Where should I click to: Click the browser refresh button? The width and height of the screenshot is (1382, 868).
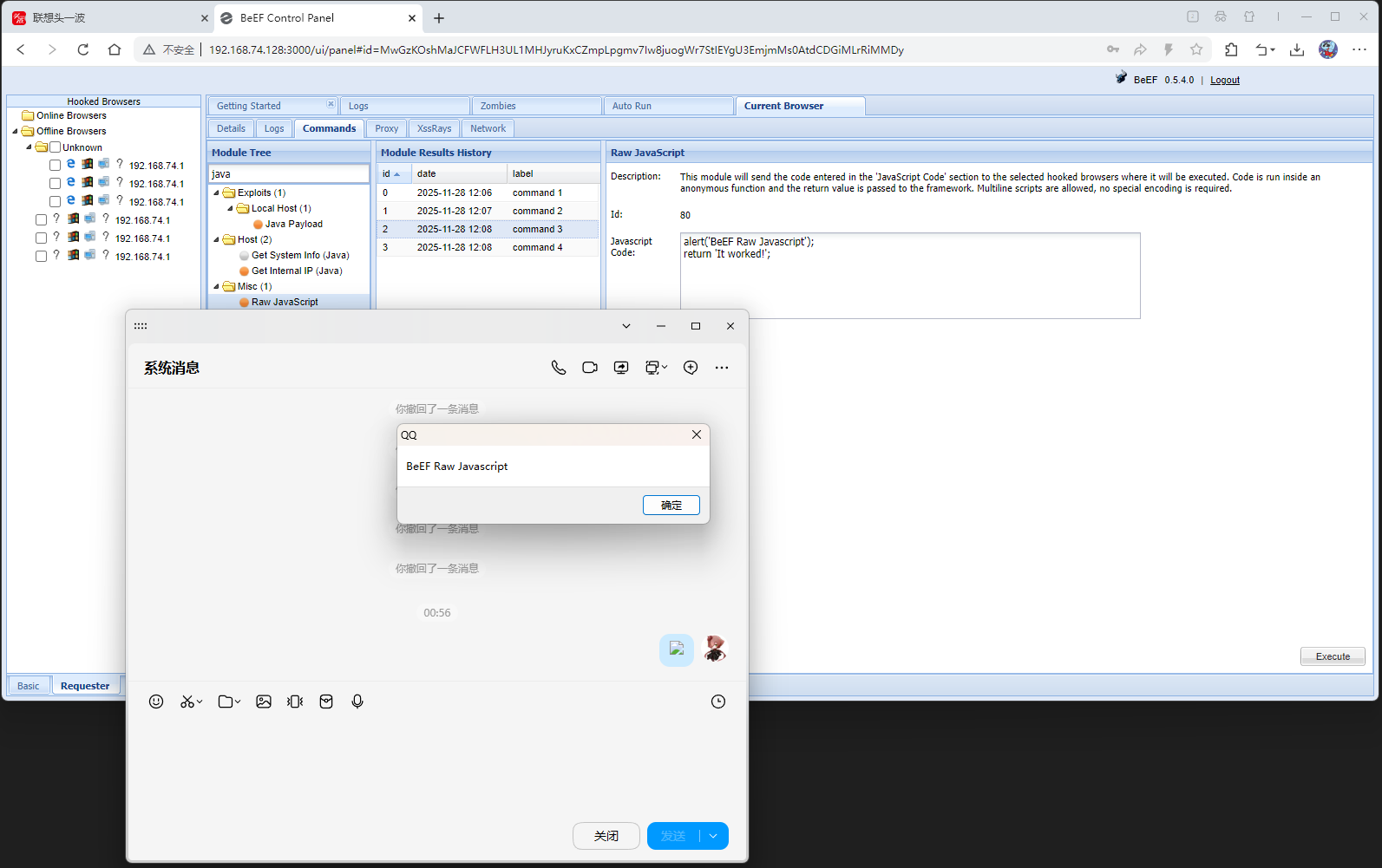coord(83,49)
